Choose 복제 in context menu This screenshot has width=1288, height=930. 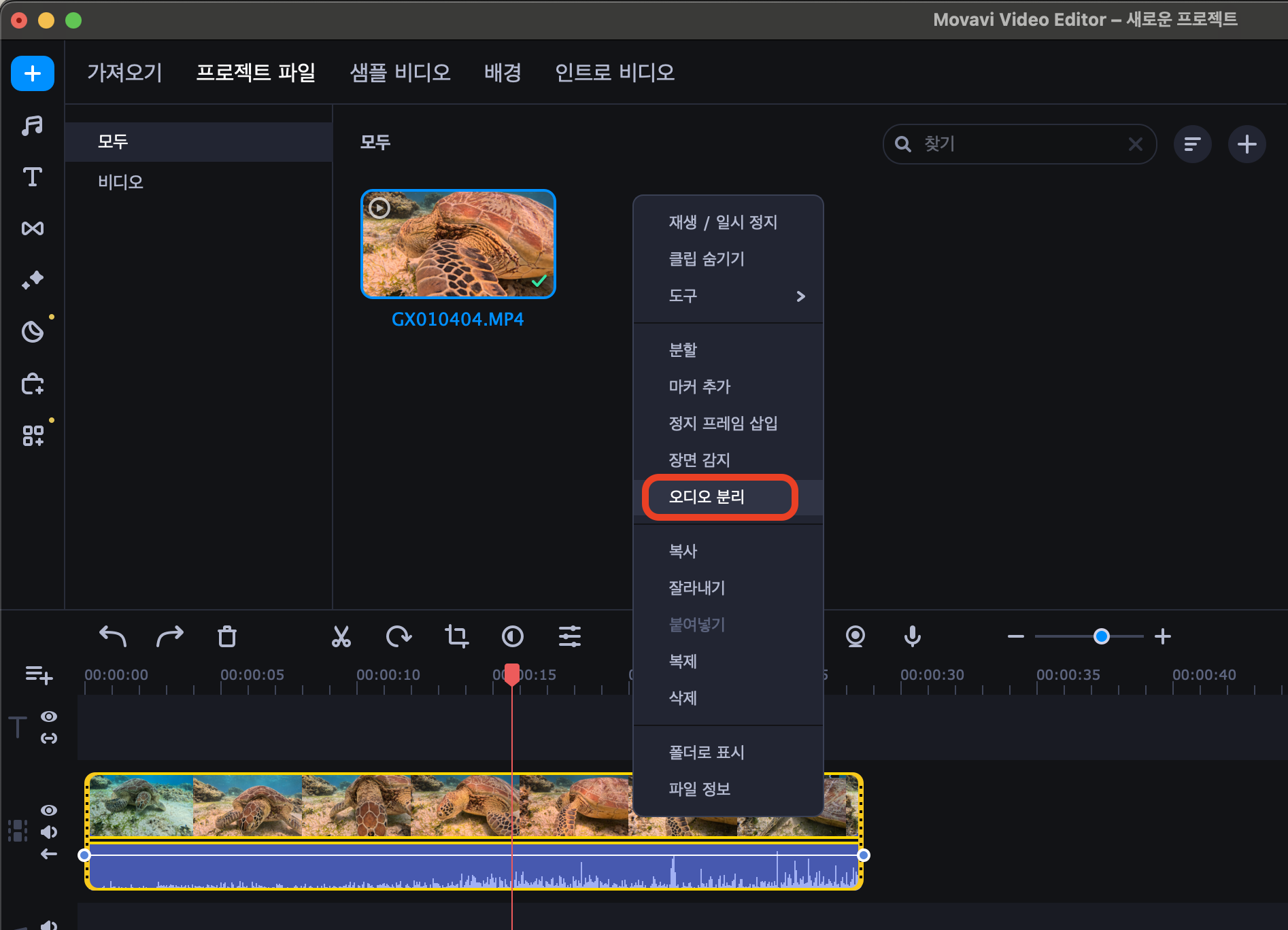click(x=728, y=661)
